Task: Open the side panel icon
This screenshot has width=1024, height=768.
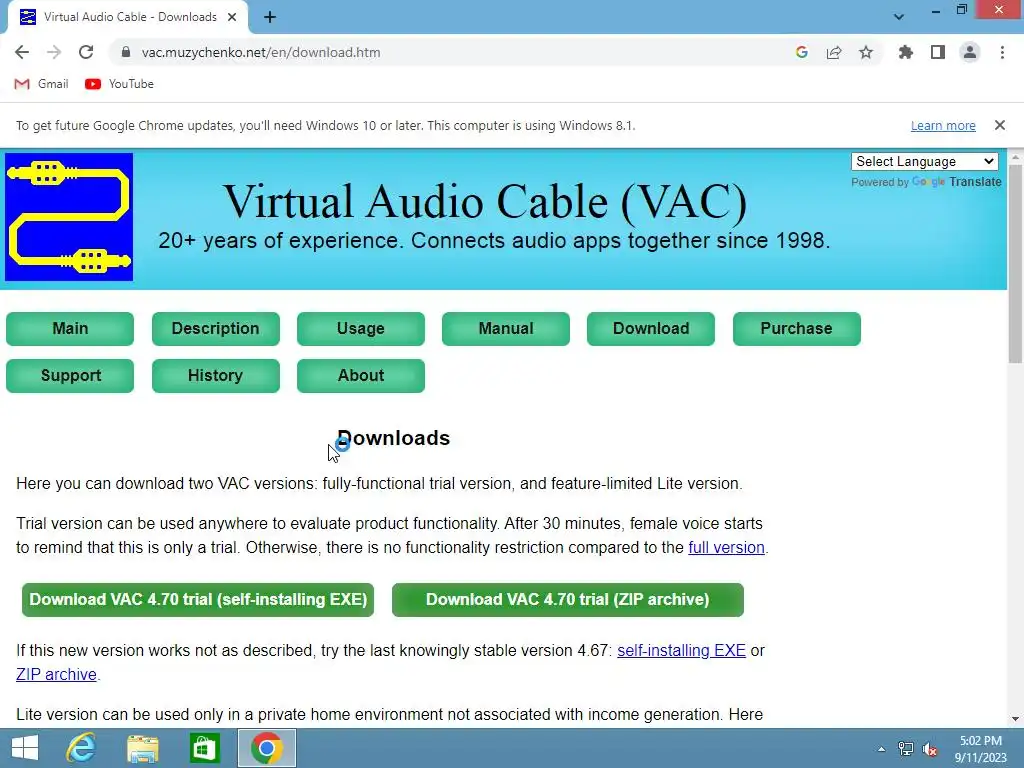Action: click(x=938, y=52)
